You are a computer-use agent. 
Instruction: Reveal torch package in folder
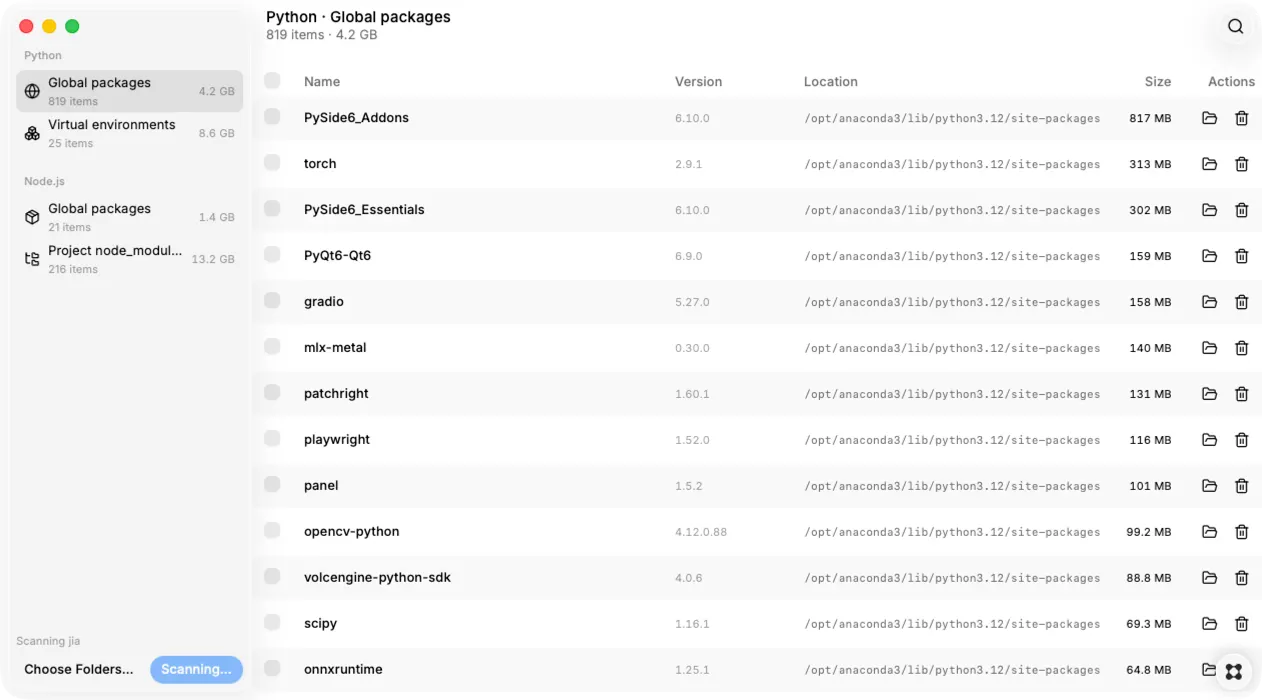[1209, 164]
